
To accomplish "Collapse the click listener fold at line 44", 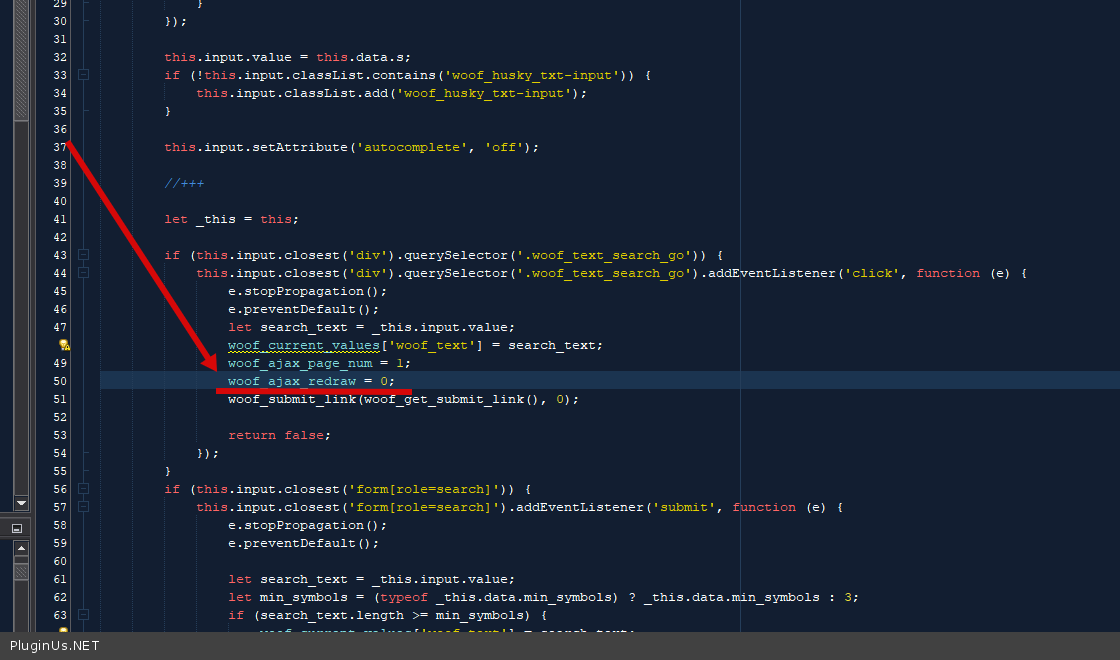I will [83, 273].
